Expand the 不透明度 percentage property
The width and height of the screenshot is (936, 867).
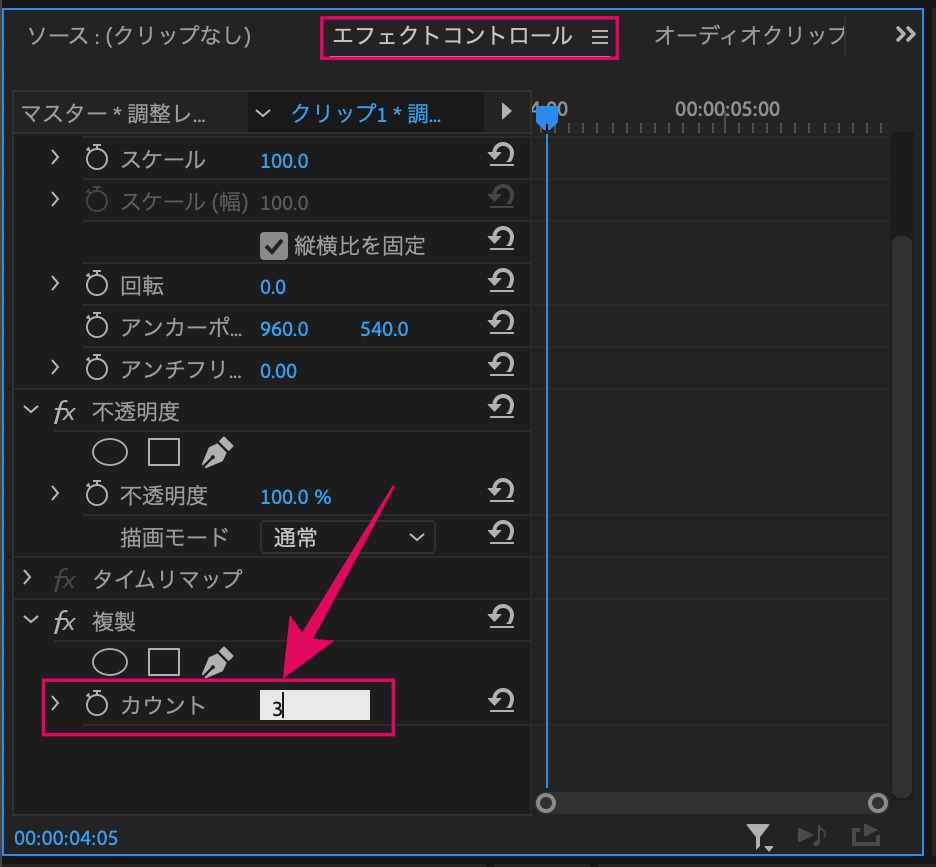coord(55,493)
